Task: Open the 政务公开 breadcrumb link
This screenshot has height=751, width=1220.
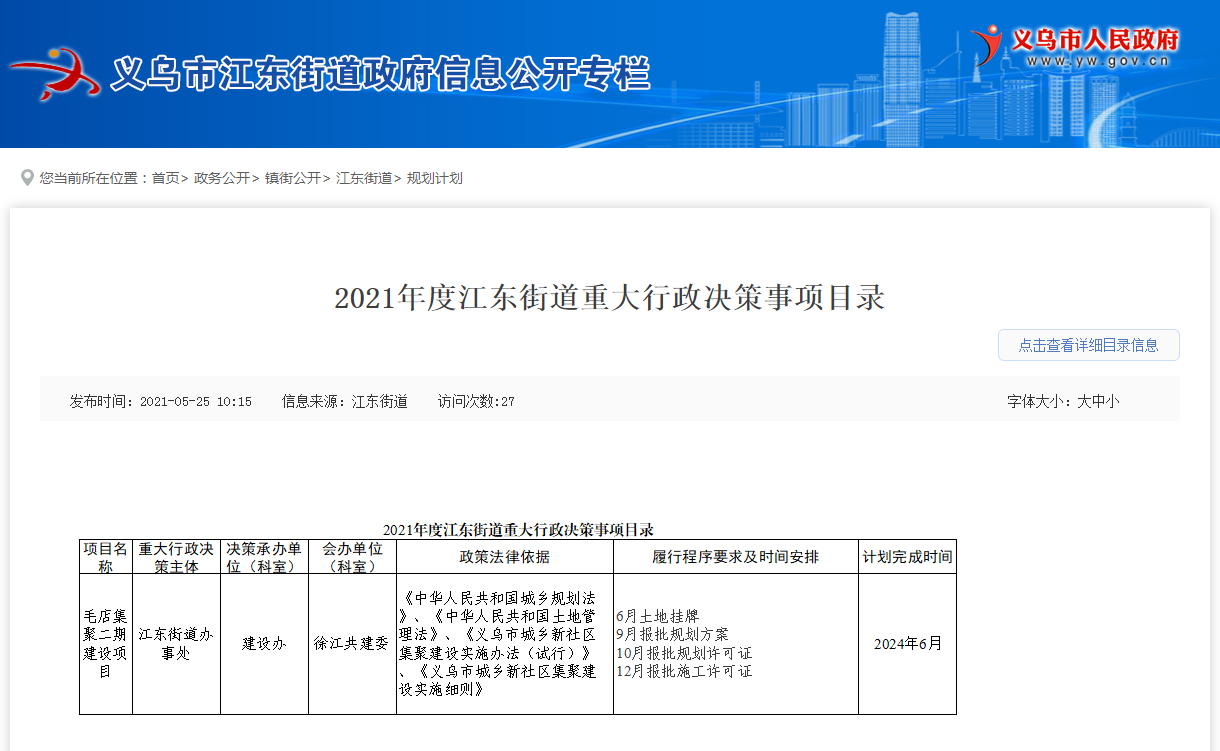Action: coord(221,178)
